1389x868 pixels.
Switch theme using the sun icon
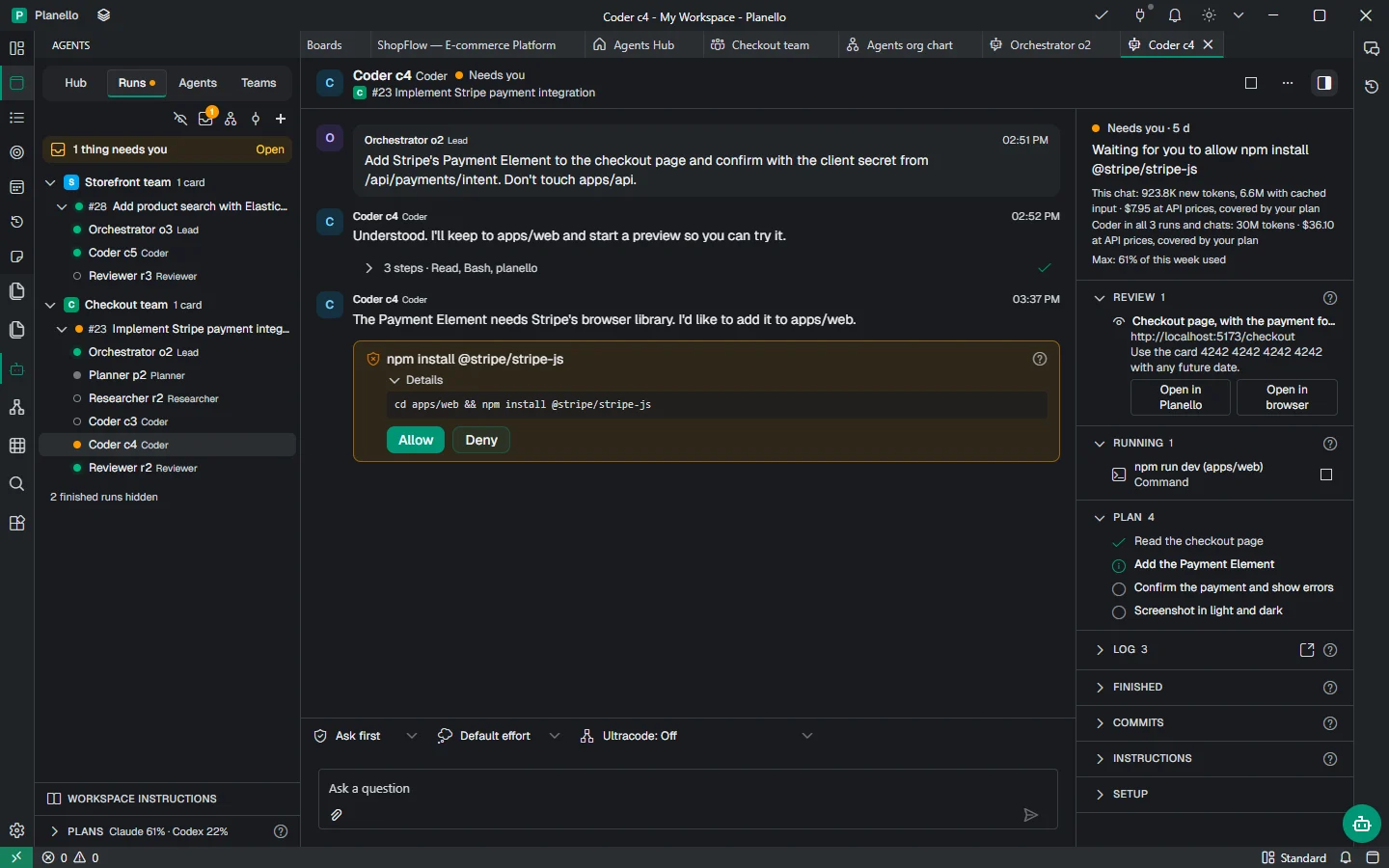click(1209, 15)
